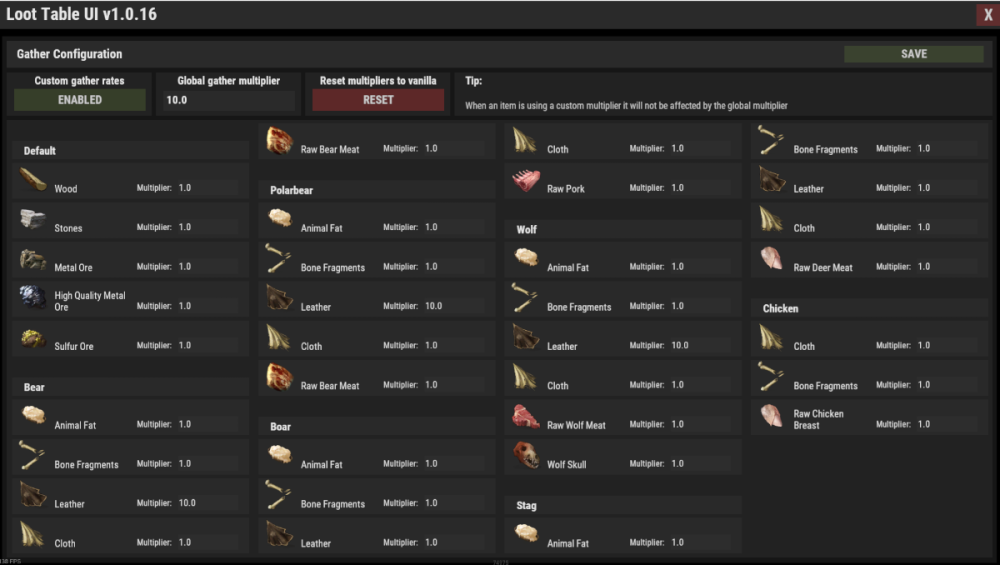Image resolution: width=1000 pixels, height=565 pixels.
Task: Click the Raw Pork icon
Action: 526,180
